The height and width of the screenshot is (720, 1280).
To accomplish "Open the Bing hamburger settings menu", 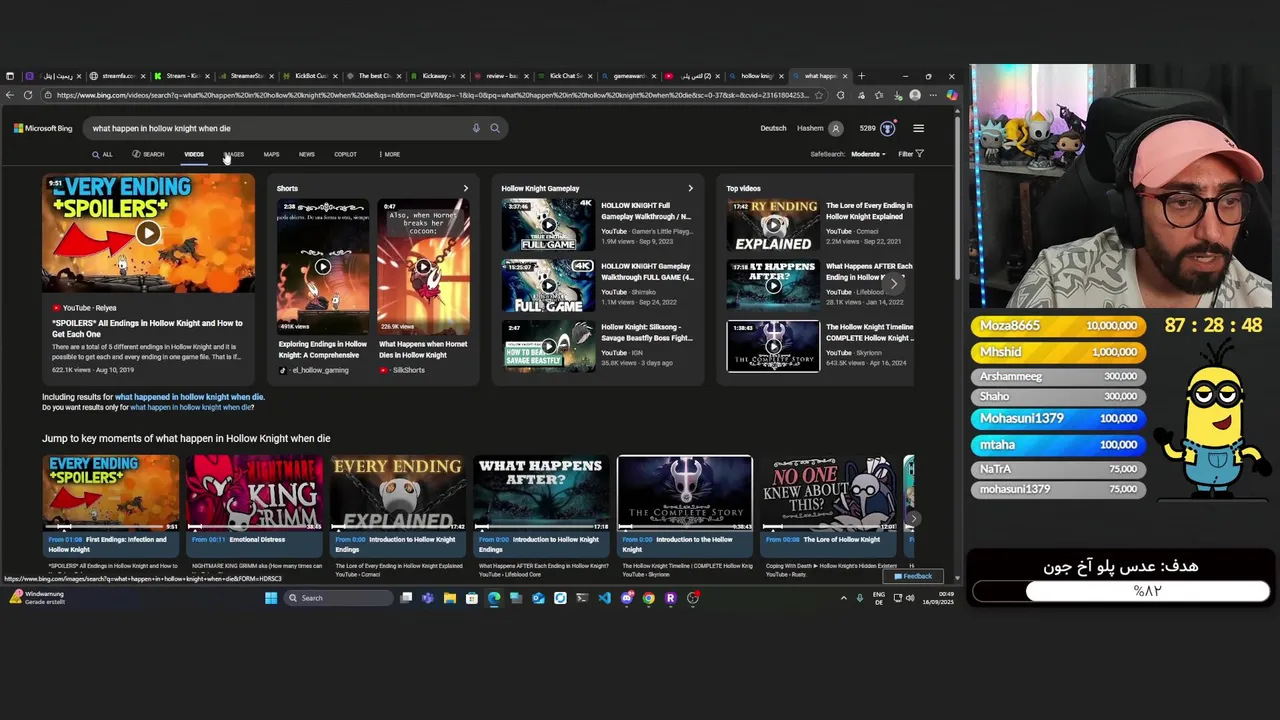I will (918, 128).
